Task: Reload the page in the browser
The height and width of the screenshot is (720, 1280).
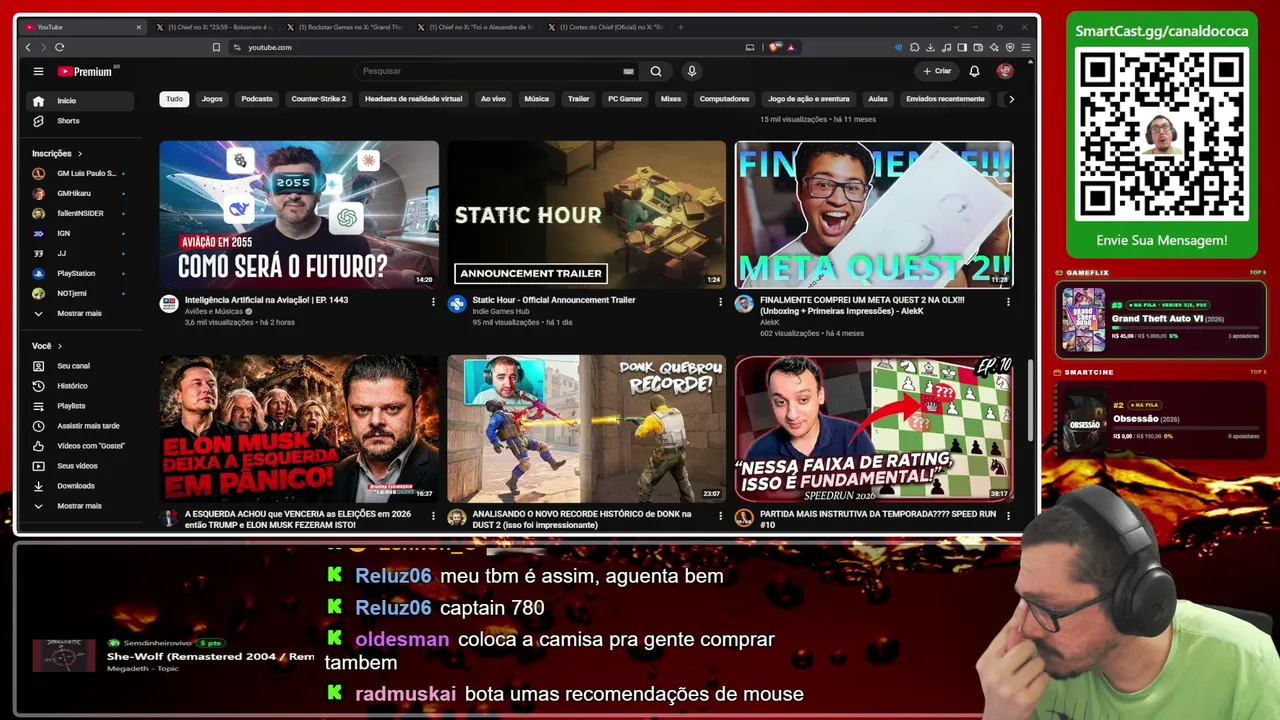Action: pos(60,47)
